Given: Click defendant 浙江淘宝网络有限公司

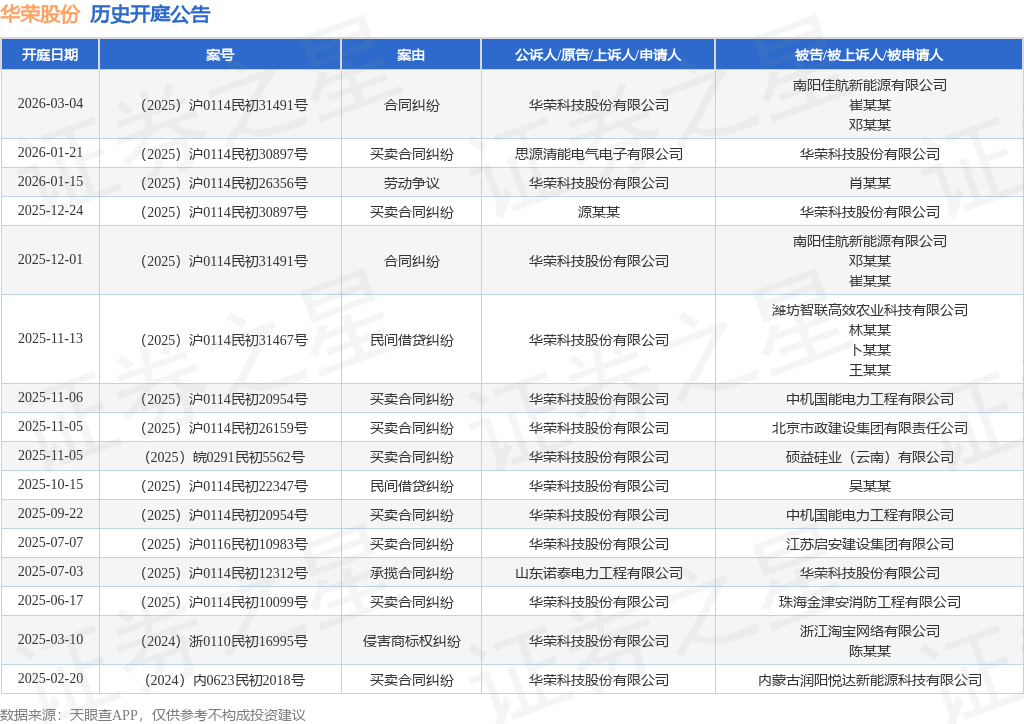Looking at the screenshot, I should point(870,631).
